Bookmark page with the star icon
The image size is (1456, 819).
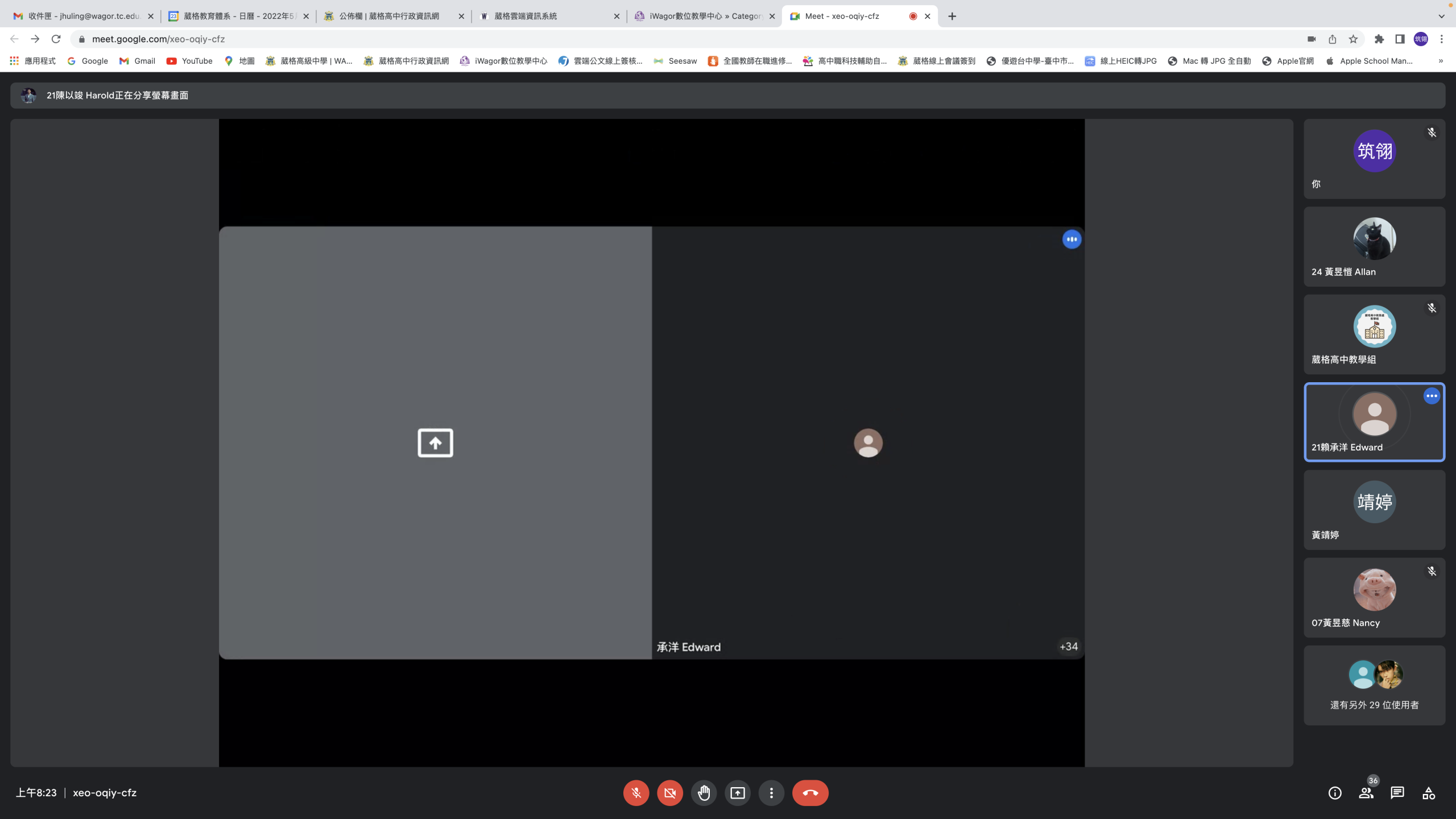coord(1353,39)
